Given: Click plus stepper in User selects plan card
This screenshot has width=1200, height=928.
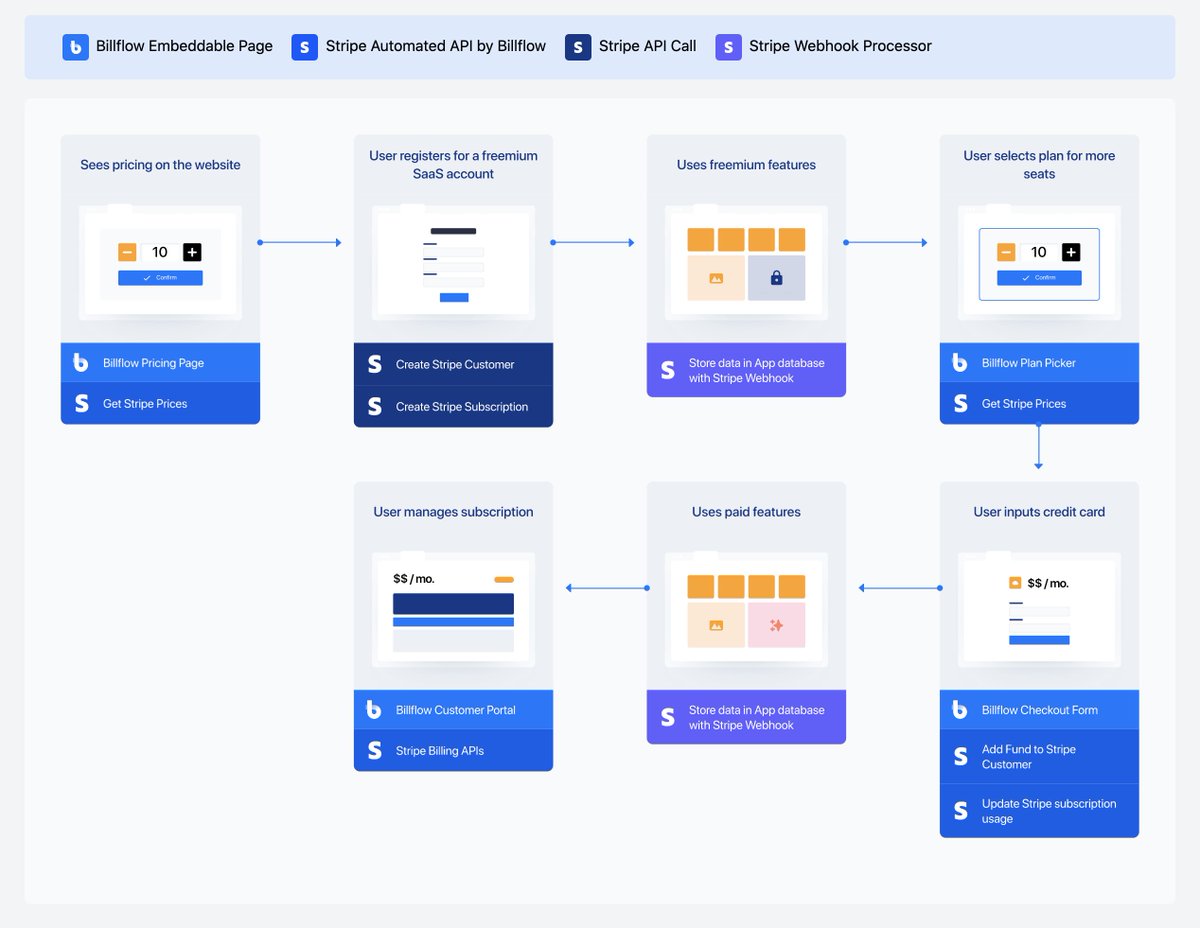Looking at the screenshot, I should pyautogui.click(x=1071, y=252).
